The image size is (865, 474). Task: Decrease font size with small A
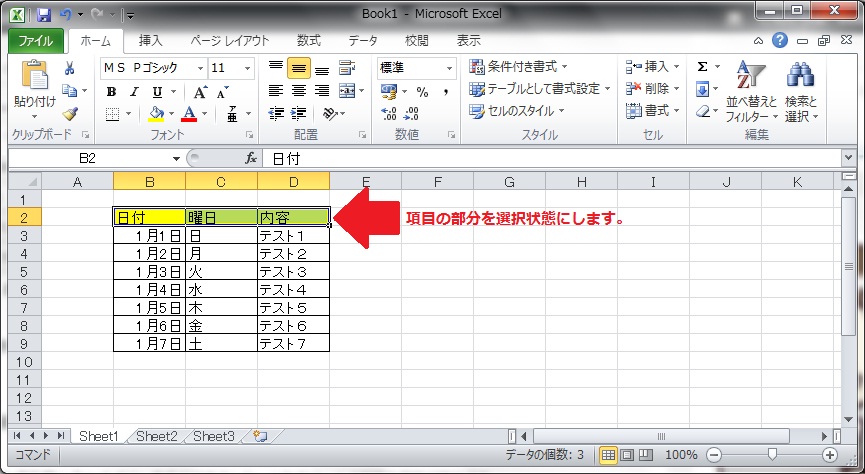pos(222,92)
